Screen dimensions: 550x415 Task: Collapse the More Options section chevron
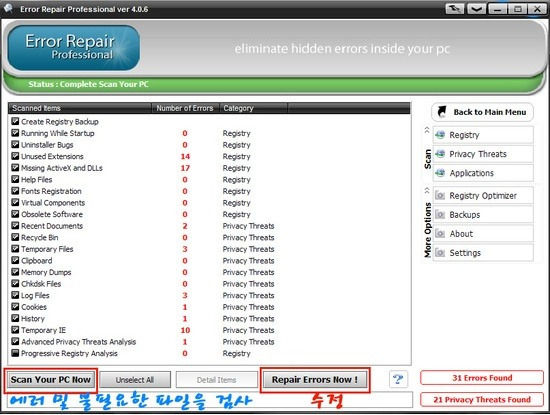point(427,190)
